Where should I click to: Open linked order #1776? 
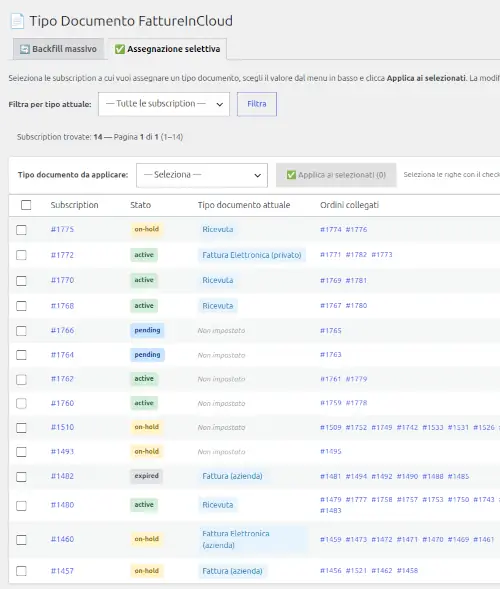(356, 230)
